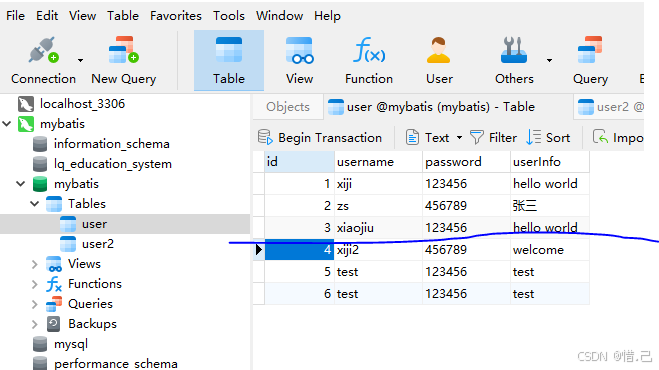Select the 张三 userInfo cell

tap(550, 206)
